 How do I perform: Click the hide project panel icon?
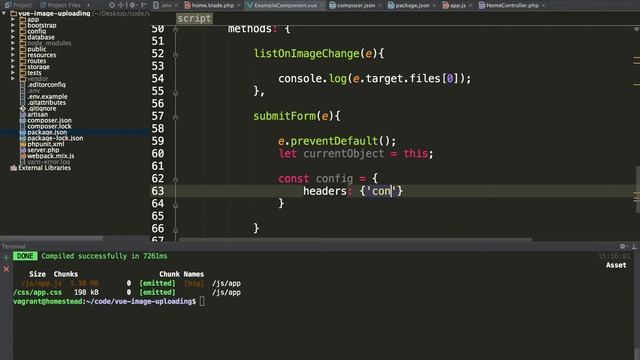click(143, 5)
